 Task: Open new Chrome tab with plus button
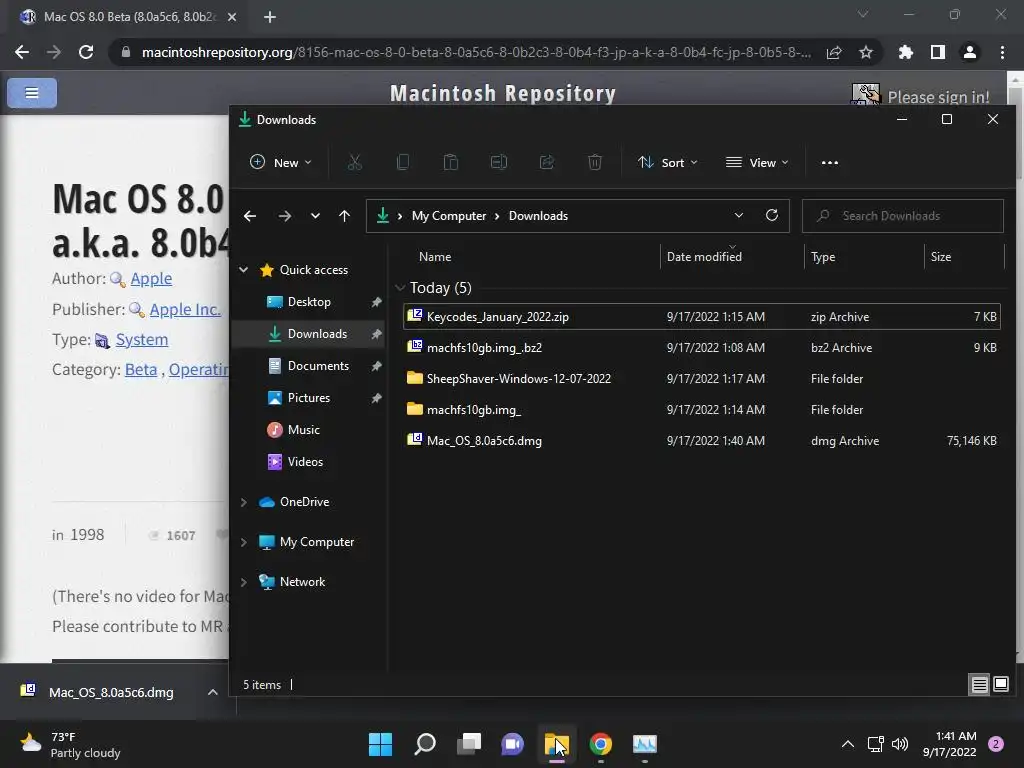270,17
